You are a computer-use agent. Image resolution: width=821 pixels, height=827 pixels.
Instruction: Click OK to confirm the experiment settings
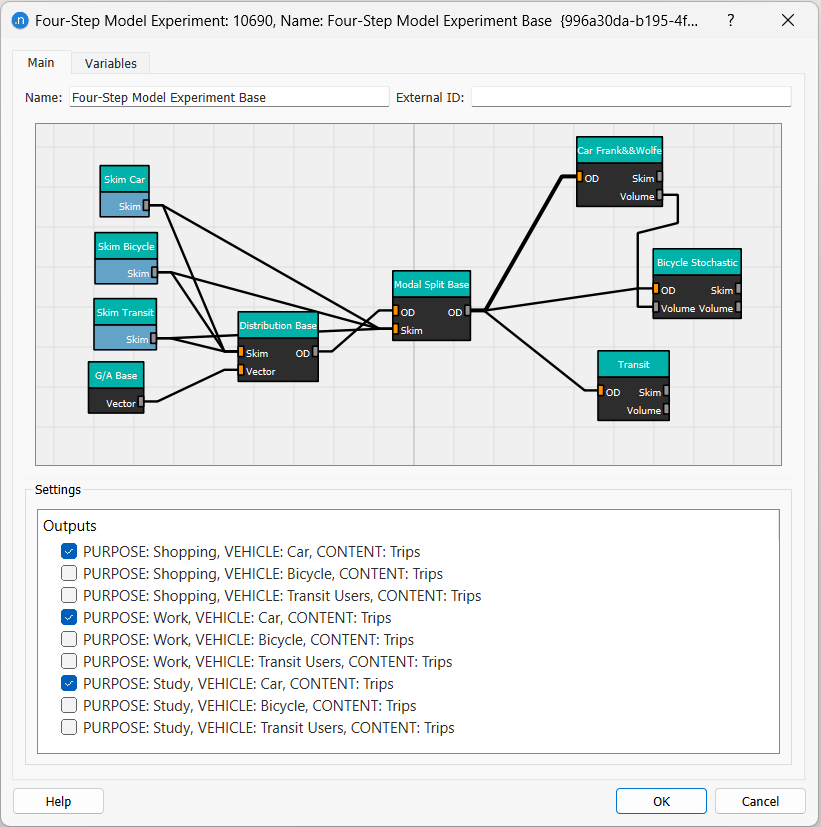coord(660,800)
